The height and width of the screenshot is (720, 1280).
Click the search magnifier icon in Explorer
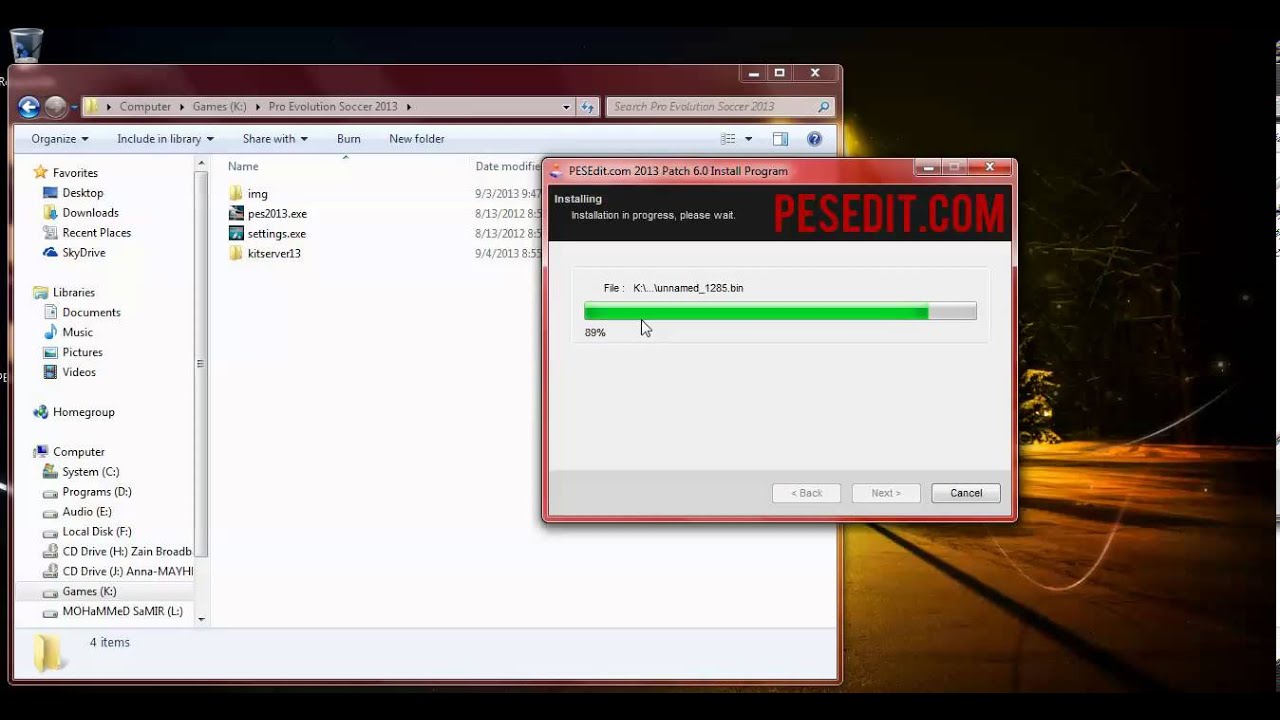click(823, 106)
